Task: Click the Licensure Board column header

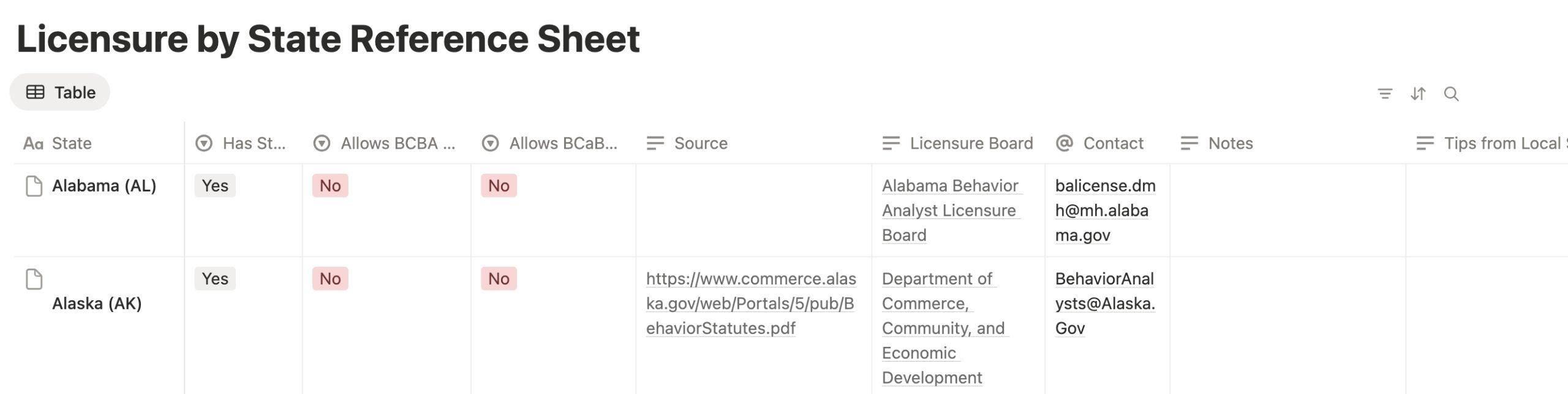Action: pos(970,143)
